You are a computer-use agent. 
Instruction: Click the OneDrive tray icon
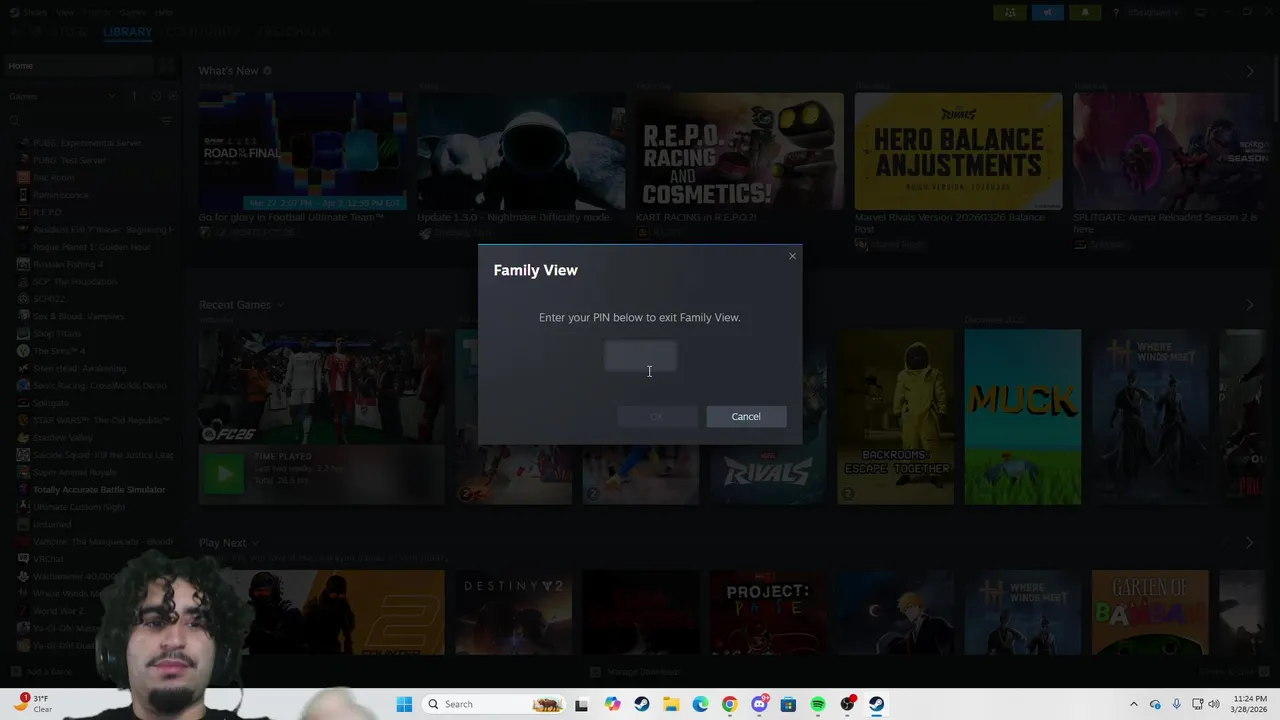coord(1155,704)
